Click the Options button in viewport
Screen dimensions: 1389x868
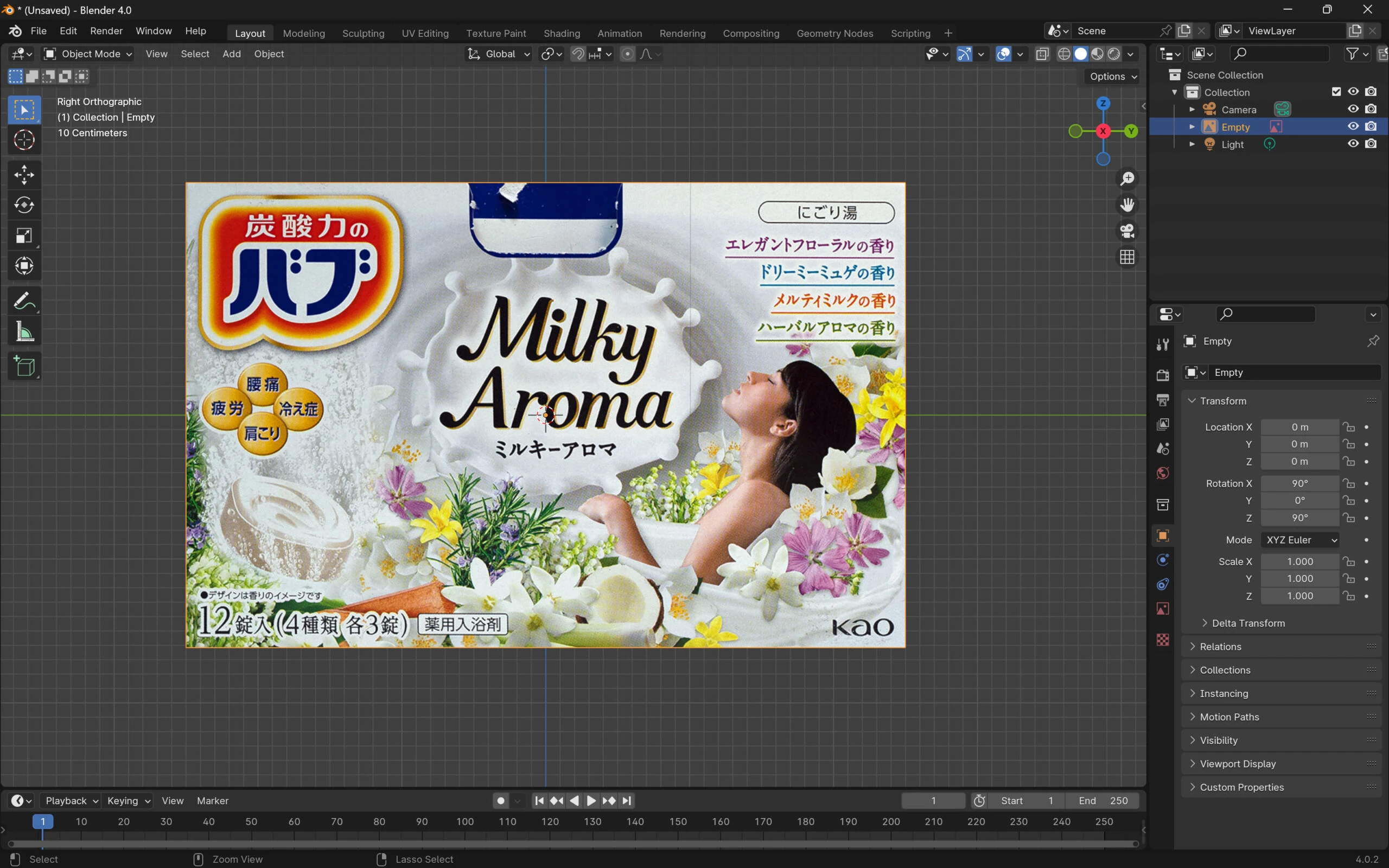click(1112, 76)
